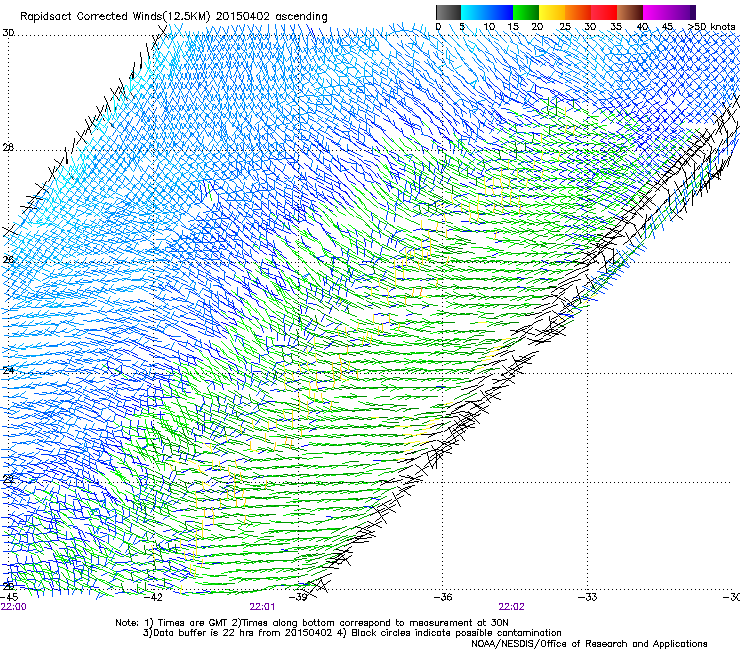740x650 pixels.
Task: Click the purple time label '22:01'
Action: click(x=262, y=607)
